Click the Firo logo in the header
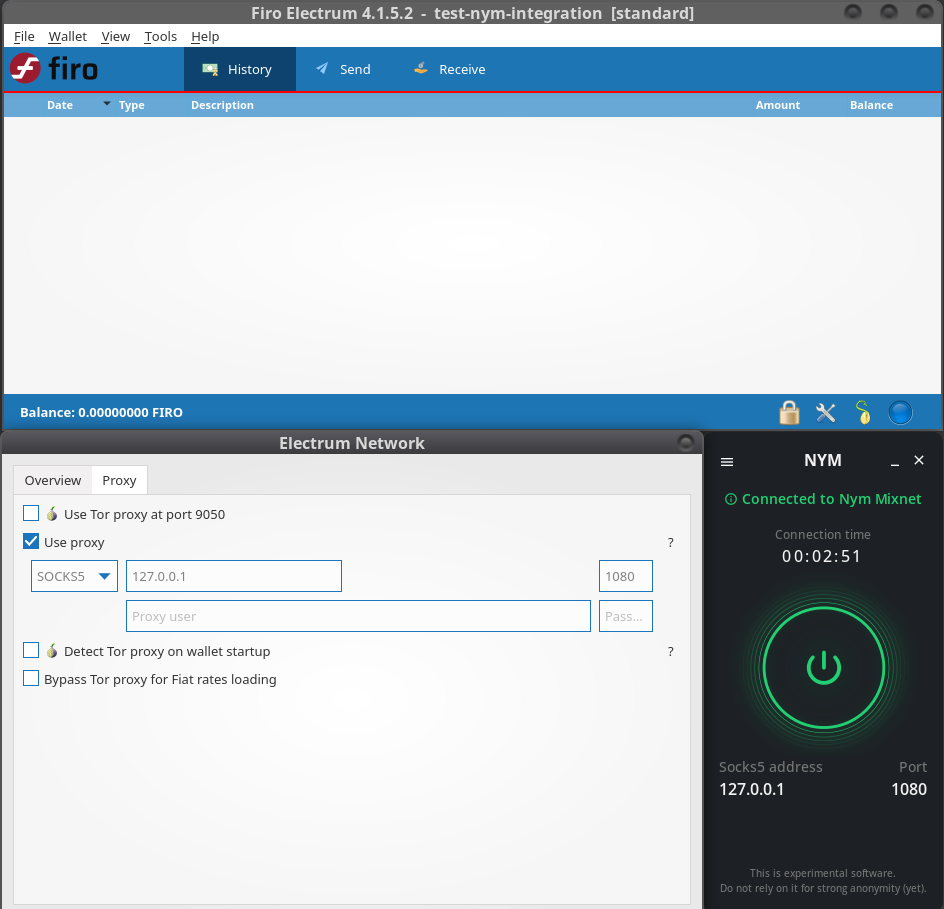This screenshot has height=909, width=944. 54,69
